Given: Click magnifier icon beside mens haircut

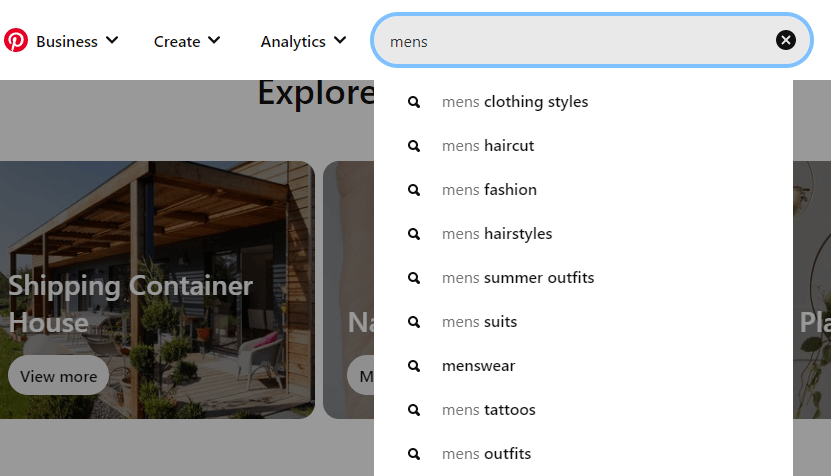Looking at the screenshot, I should click(414, 146).
